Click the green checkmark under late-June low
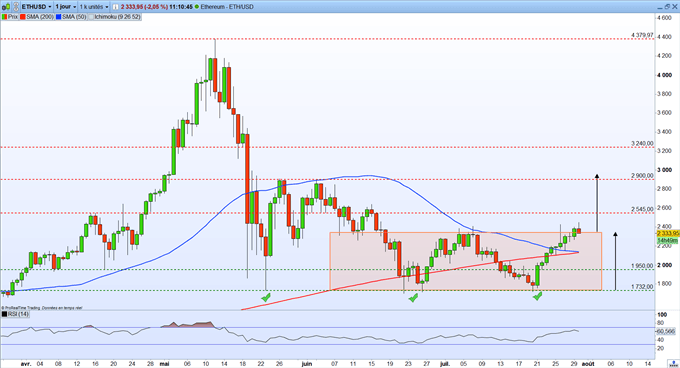This screenshot has width=680, height=368. pos(413,297)
